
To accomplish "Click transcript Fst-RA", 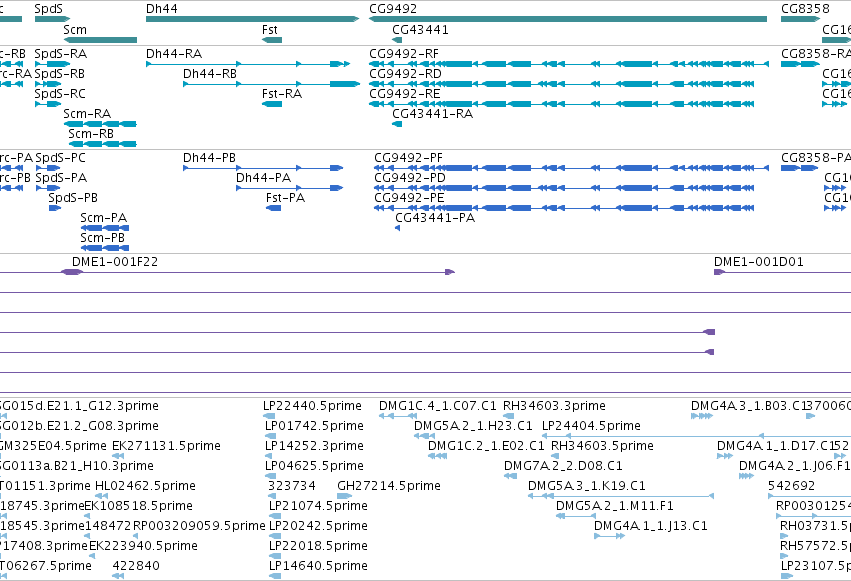I will pos(272,104).
